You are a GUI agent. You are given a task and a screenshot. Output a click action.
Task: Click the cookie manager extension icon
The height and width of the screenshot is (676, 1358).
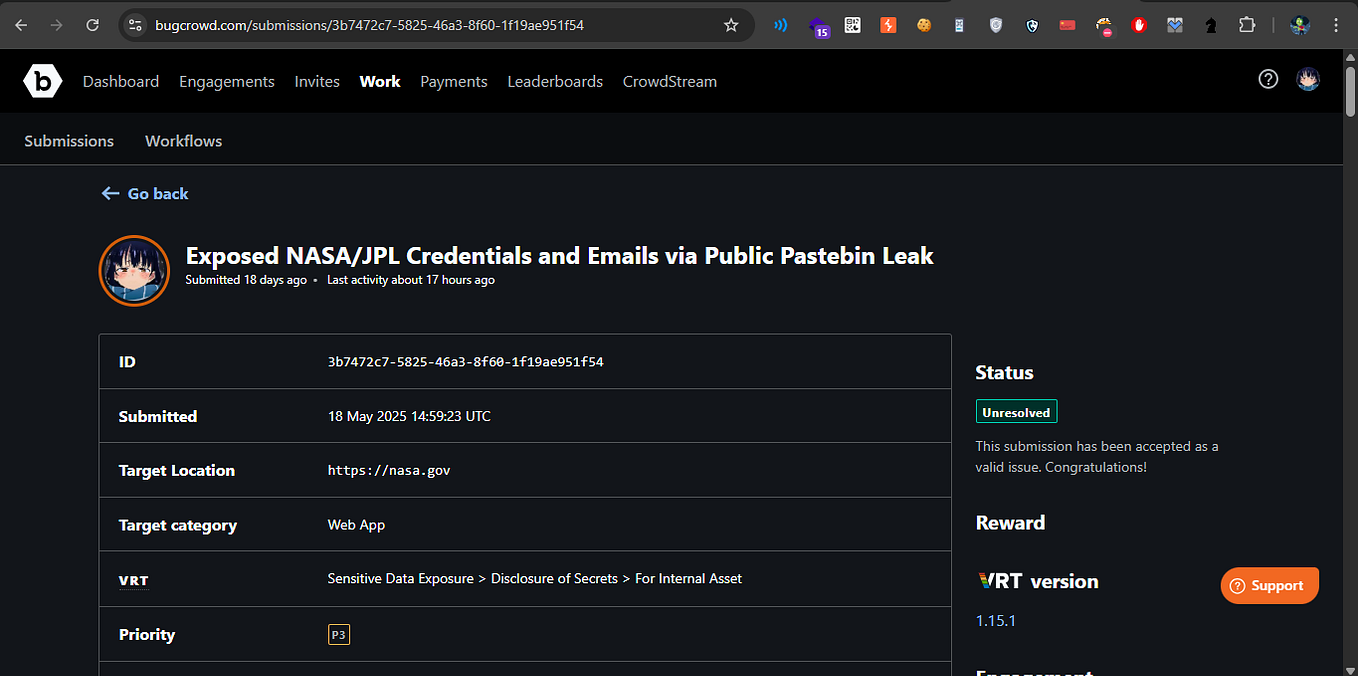(x=923, y=25)
